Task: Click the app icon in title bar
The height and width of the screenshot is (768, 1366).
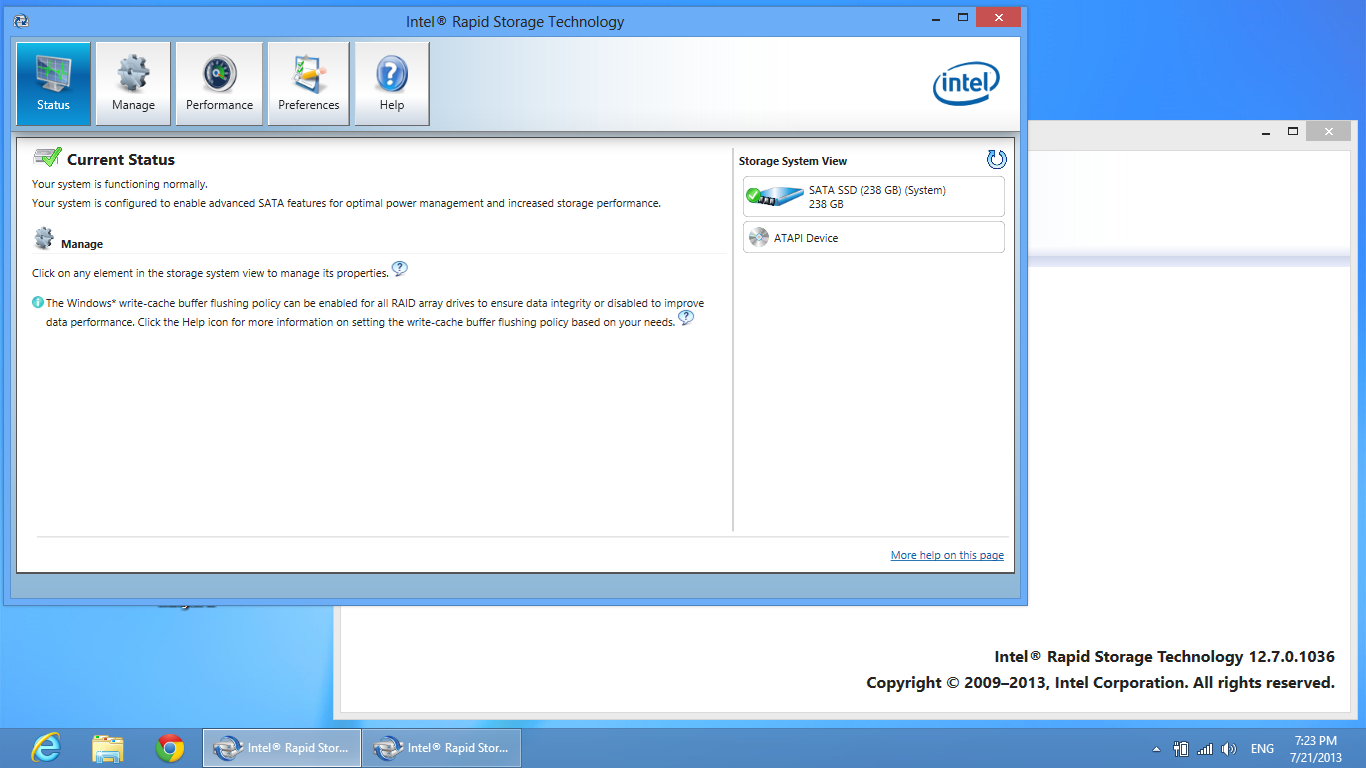Action: [21, 21]
